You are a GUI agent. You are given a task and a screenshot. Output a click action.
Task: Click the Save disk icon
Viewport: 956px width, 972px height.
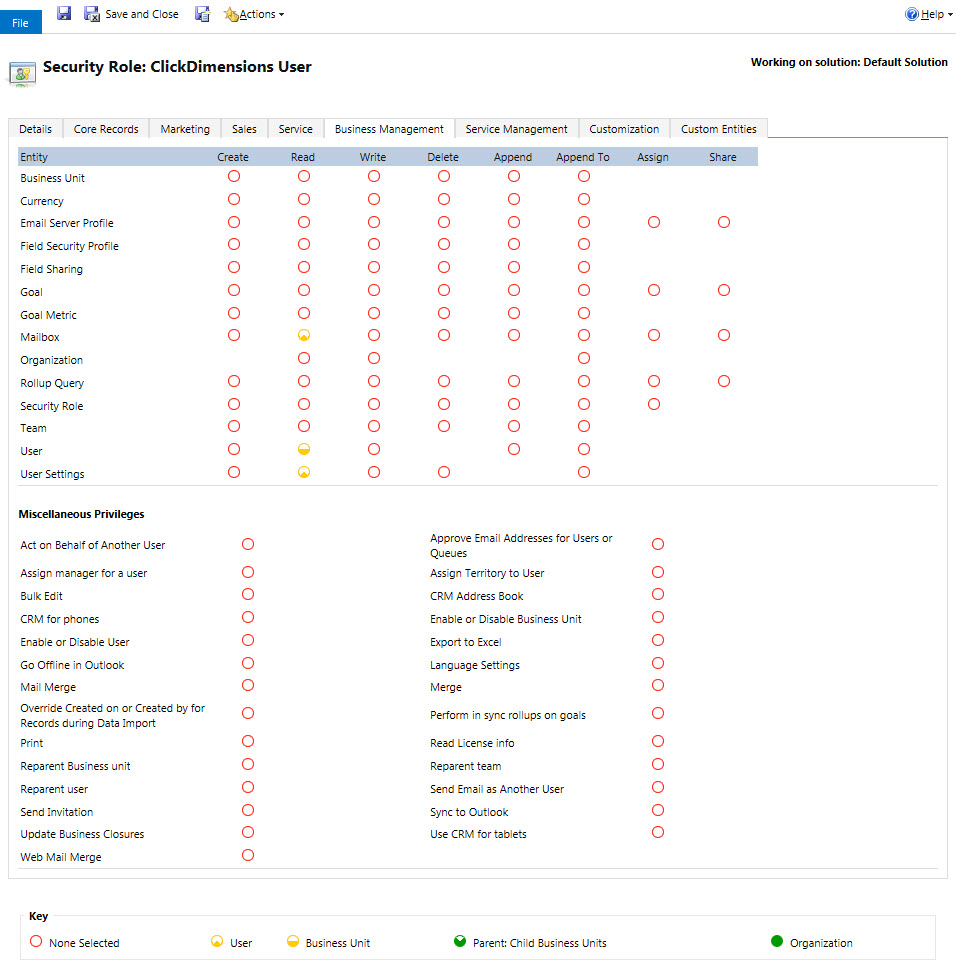click(64, 14)
